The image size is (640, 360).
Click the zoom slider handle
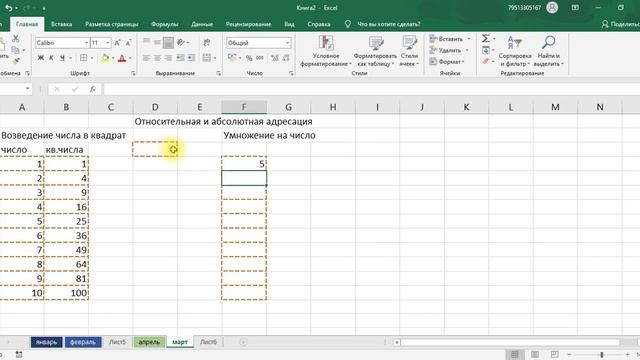(x=601, y=354)
